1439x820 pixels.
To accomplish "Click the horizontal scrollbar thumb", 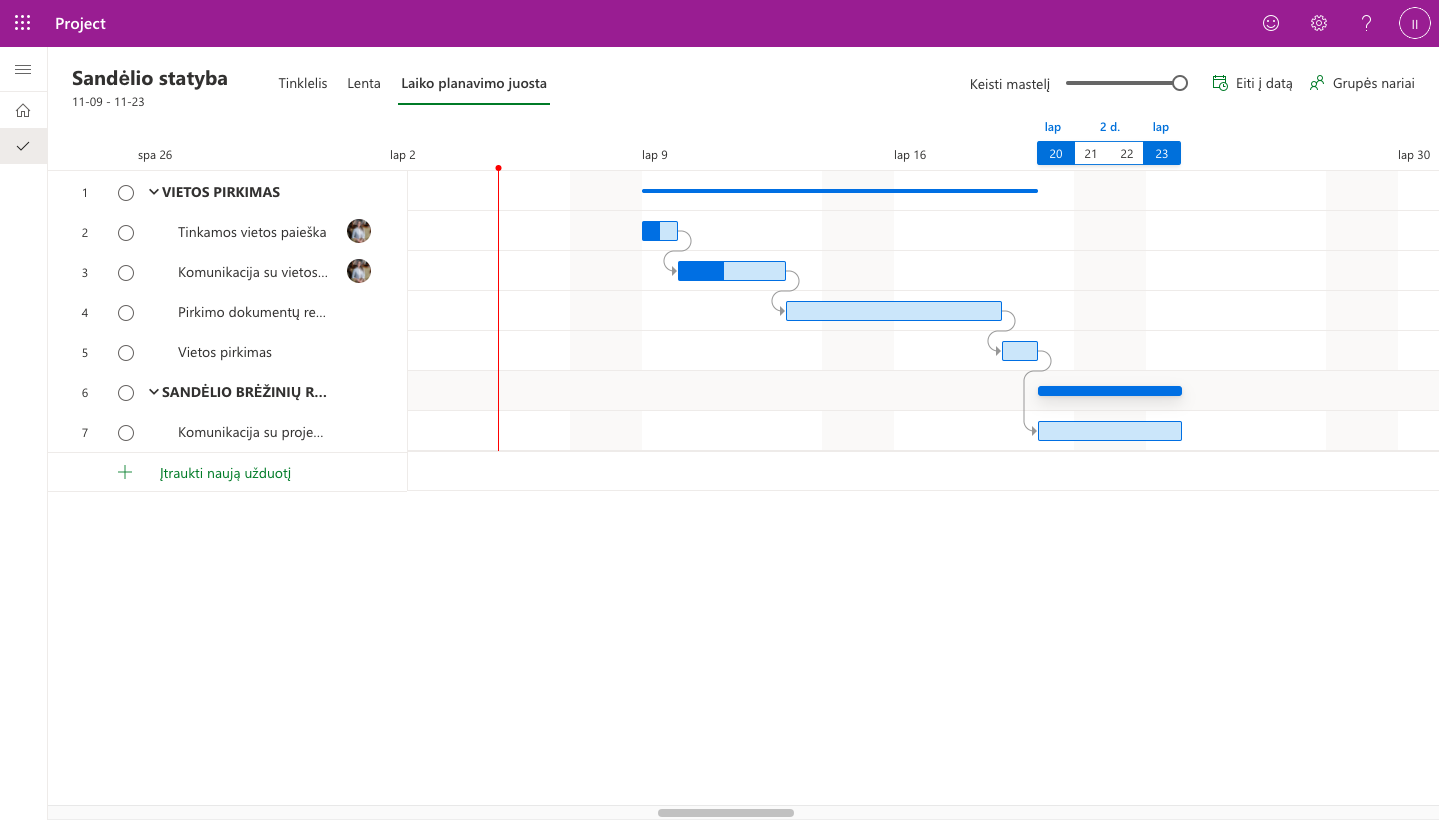I will coord(726,813).
